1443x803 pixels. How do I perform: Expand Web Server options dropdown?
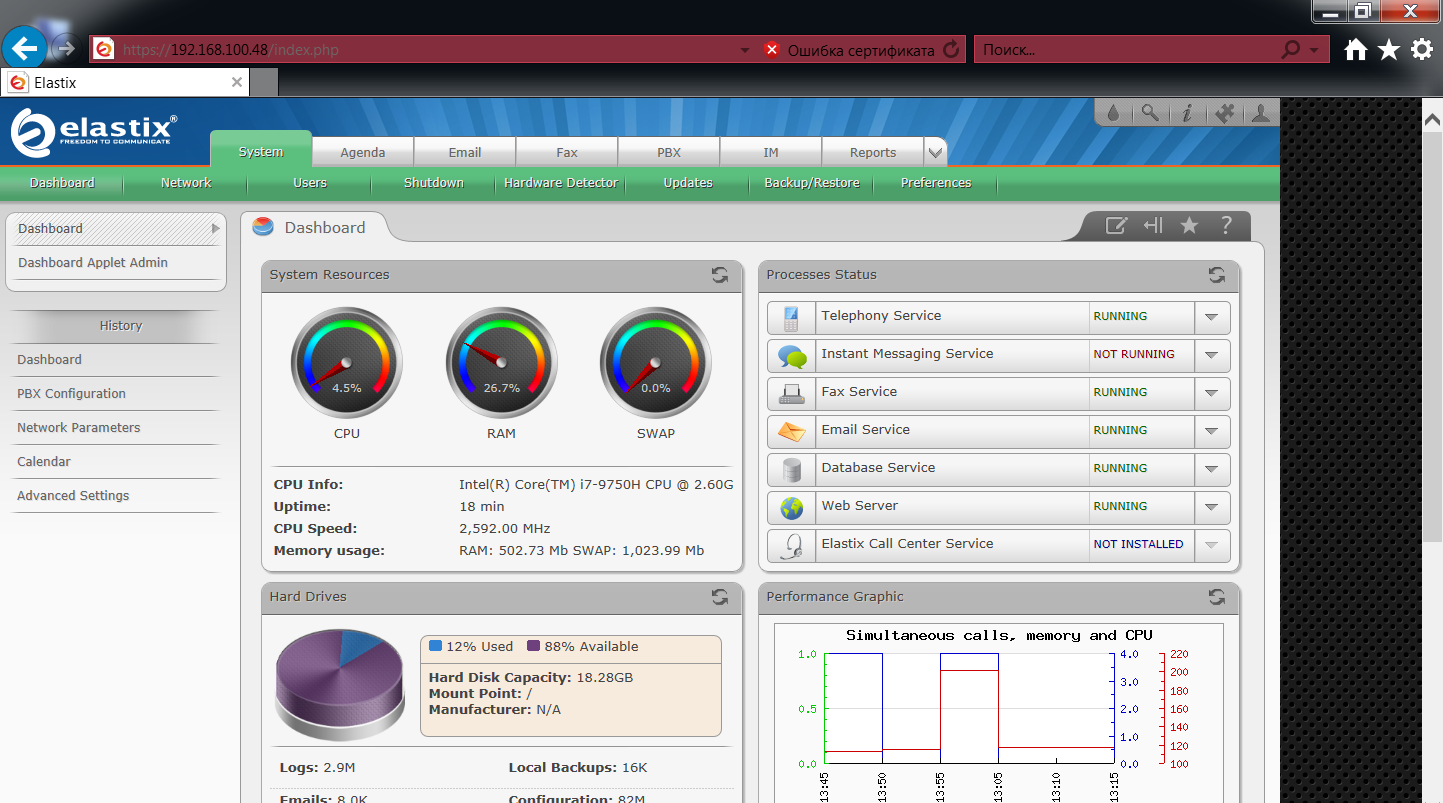click(x=1212, y=507)
